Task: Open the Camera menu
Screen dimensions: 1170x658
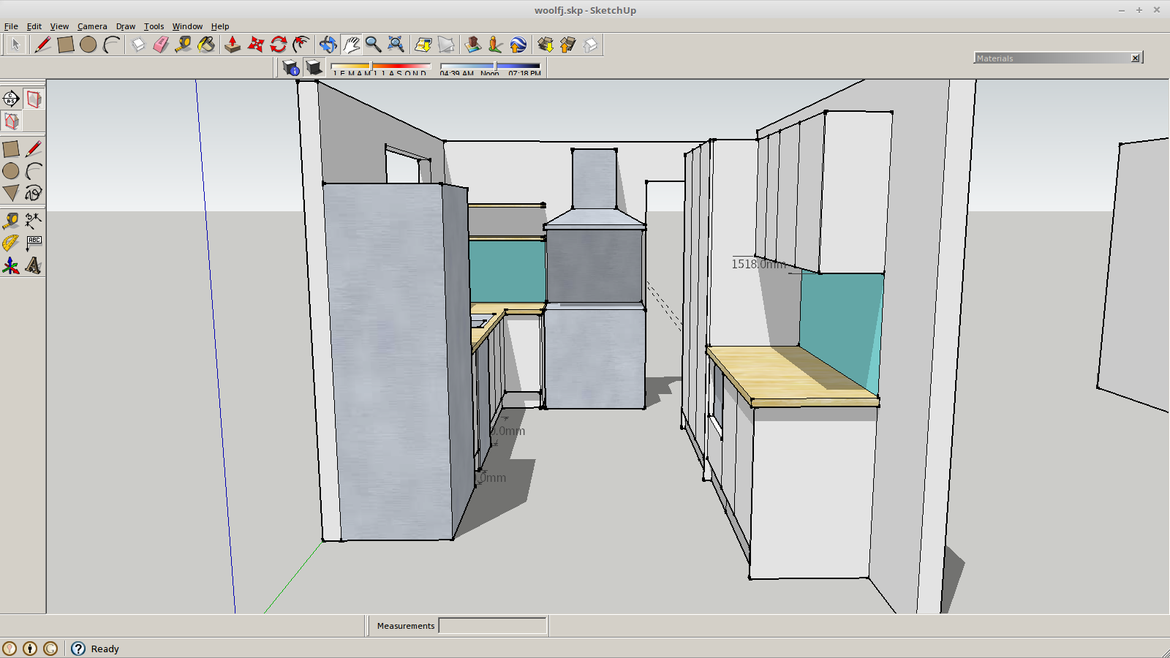Action: (92, 26)
